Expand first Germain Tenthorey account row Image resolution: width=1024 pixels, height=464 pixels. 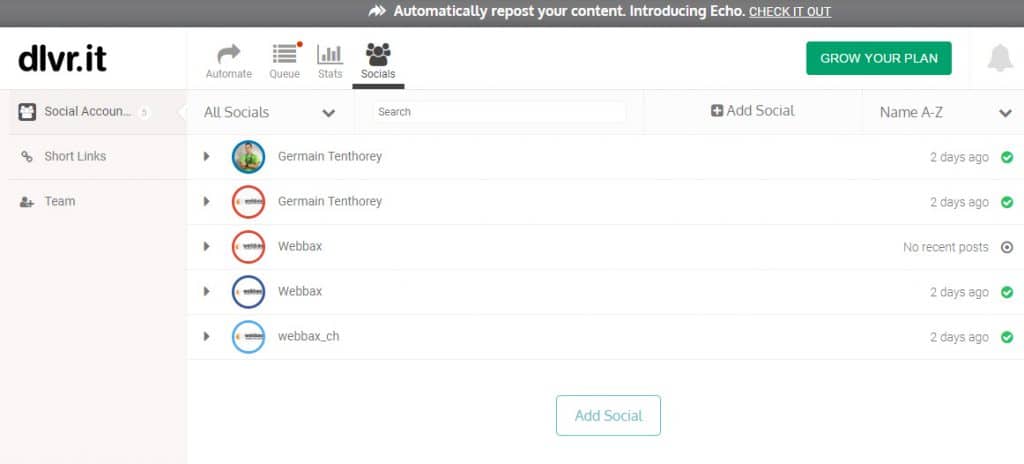[206, 156]
